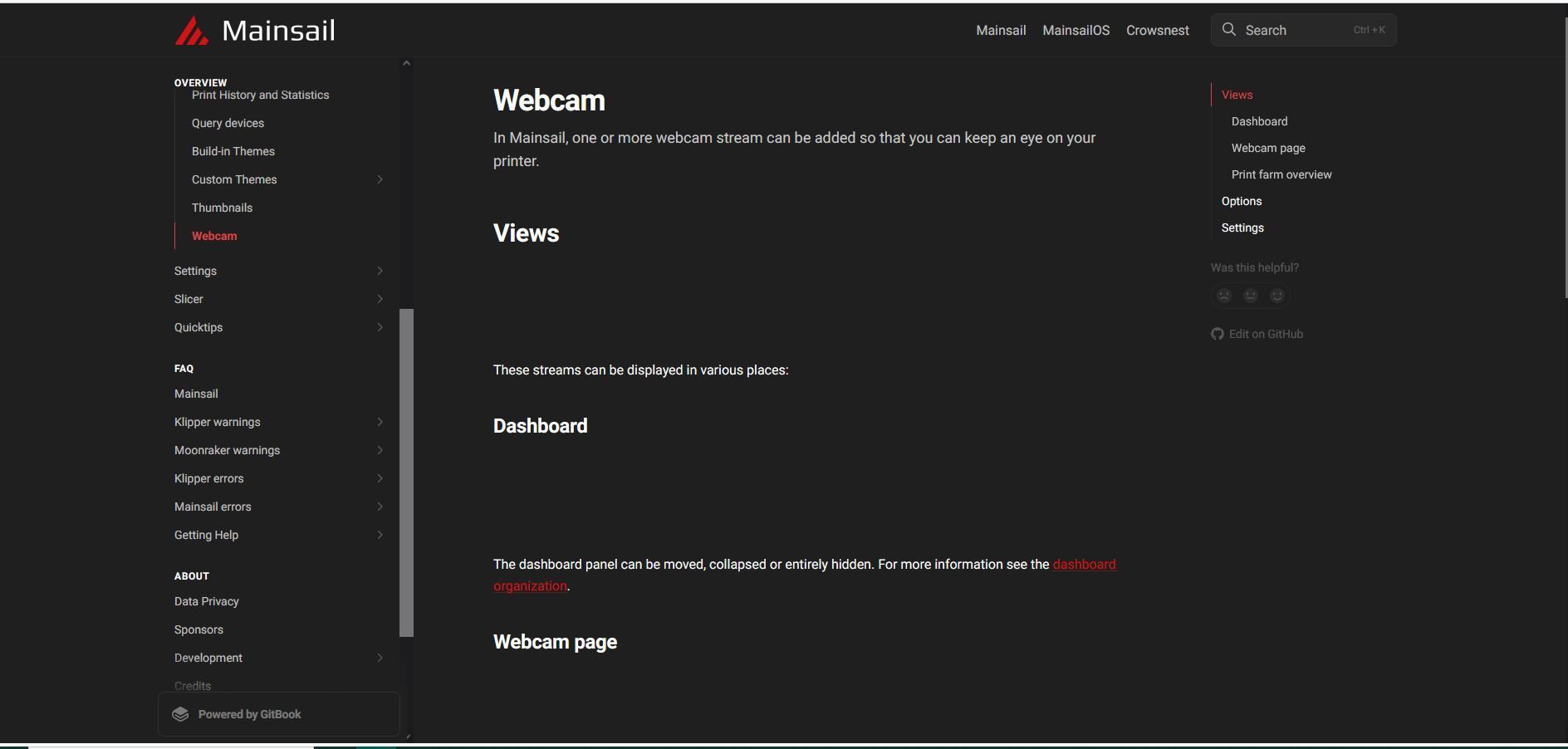The width and height of the screenshot is (1568, 749).
Task: Jump to Print farm overview section
Action: (x=1281, y=174)
